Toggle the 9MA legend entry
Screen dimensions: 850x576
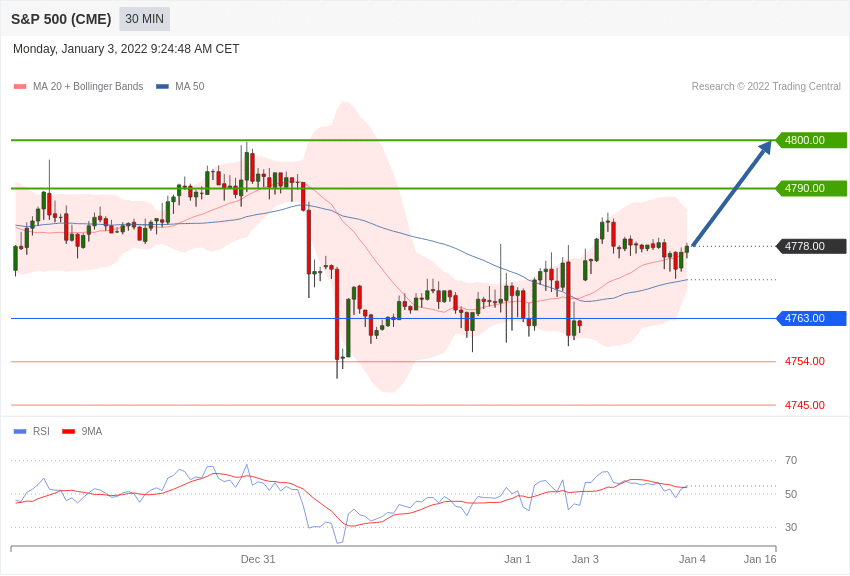pos(82,431)
